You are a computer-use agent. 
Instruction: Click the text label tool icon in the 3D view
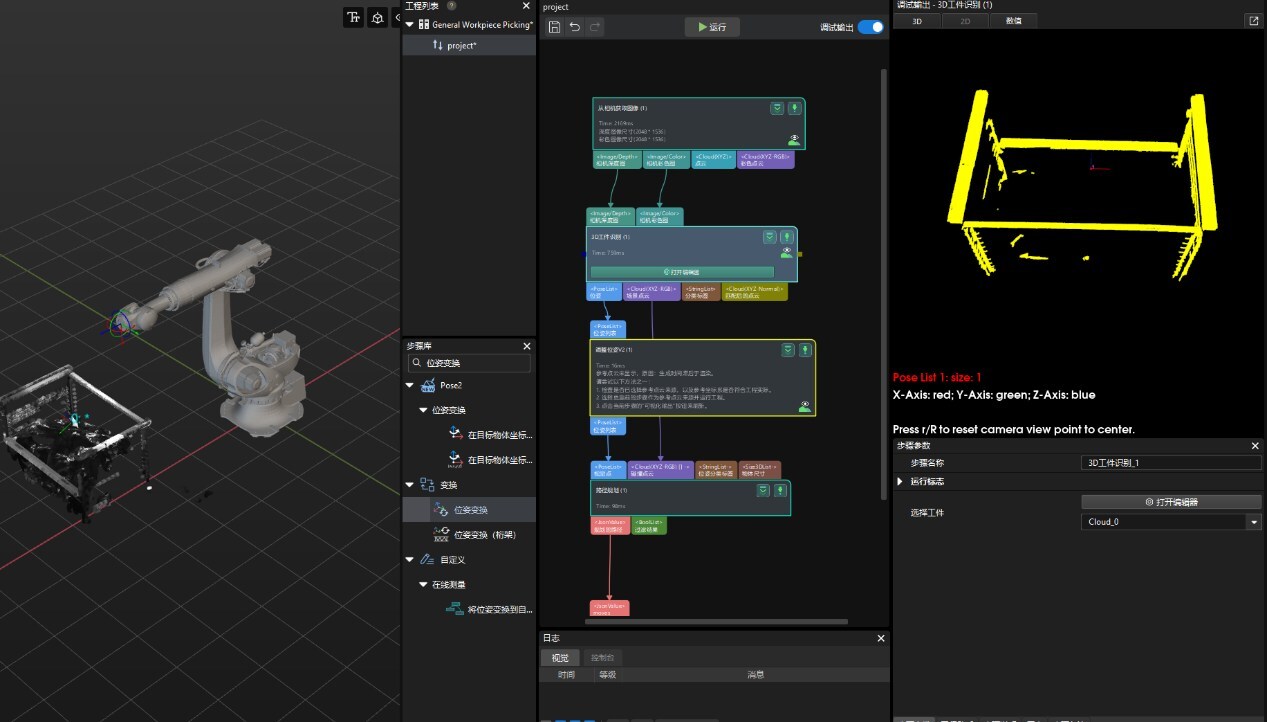coord(353,18)
